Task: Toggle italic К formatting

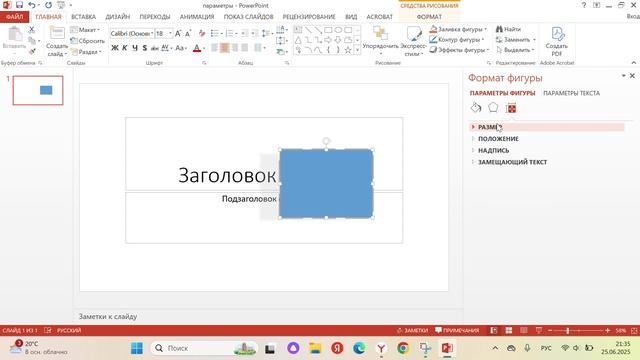Action: pyautogui.click(x=125, y=48)
